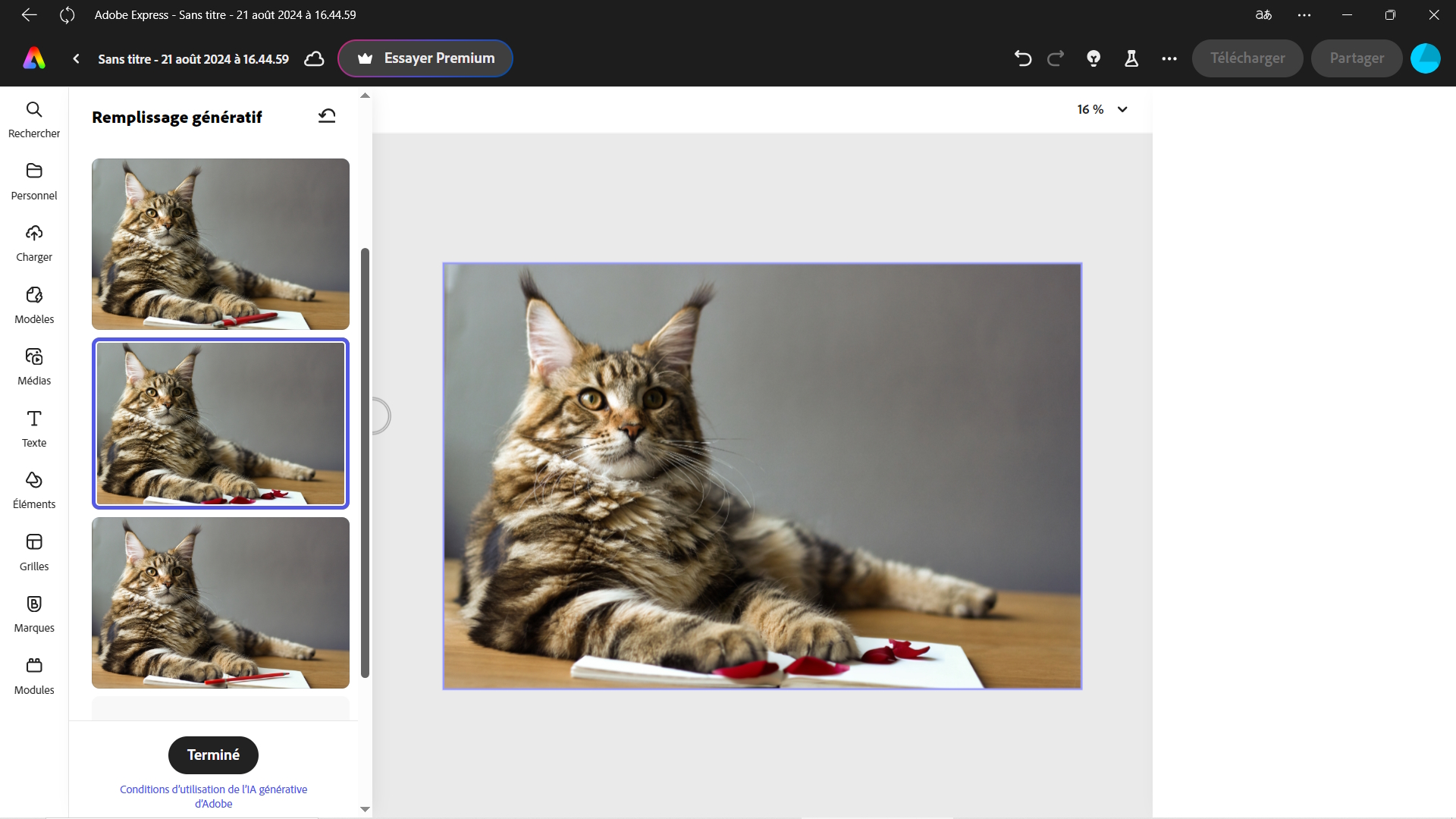Select the first generated cat variation with red pen
Screen dimensions: 1456x819
[x=221, y=243]
